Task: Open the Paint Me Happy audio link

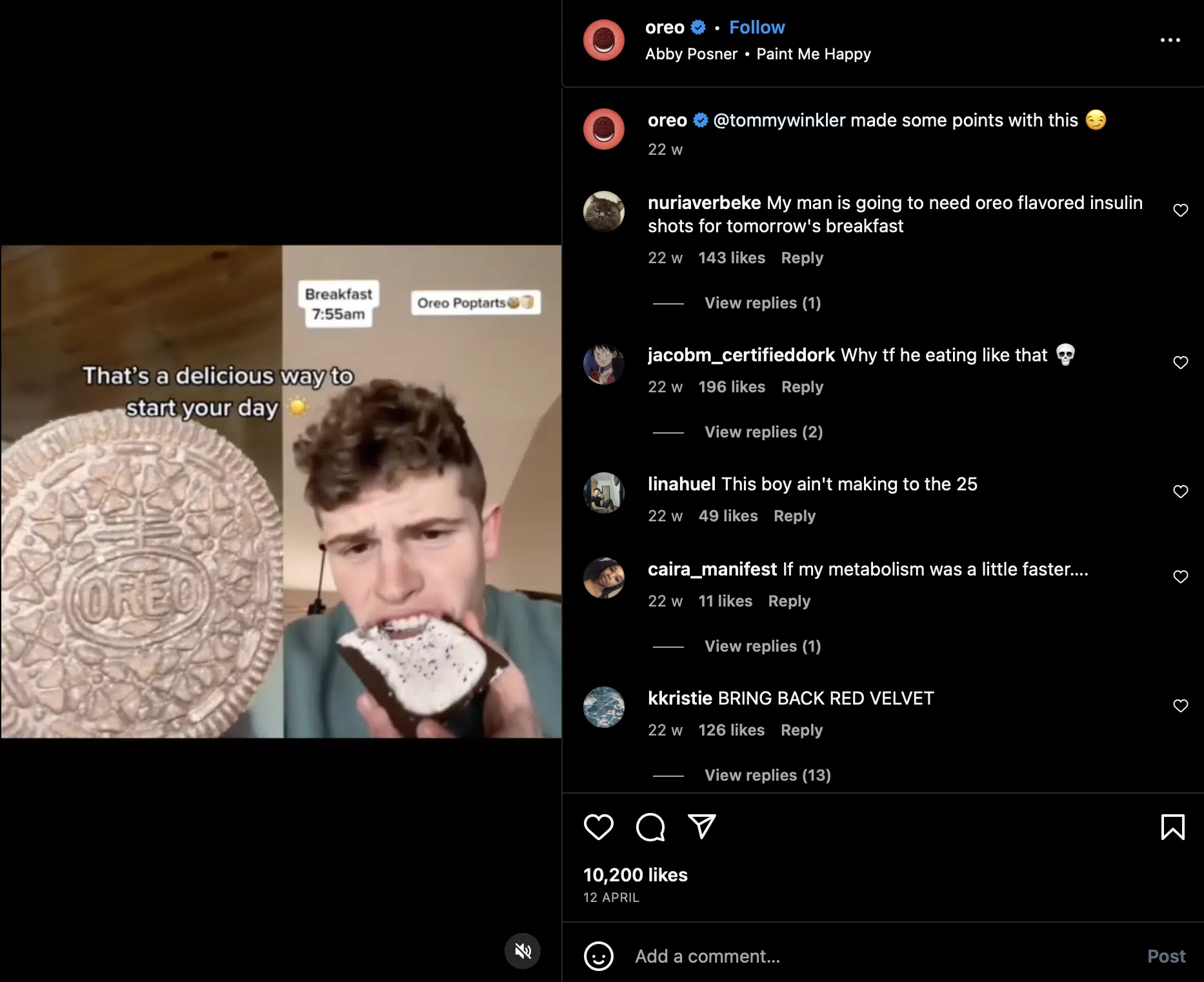Action: coord(813,54)
